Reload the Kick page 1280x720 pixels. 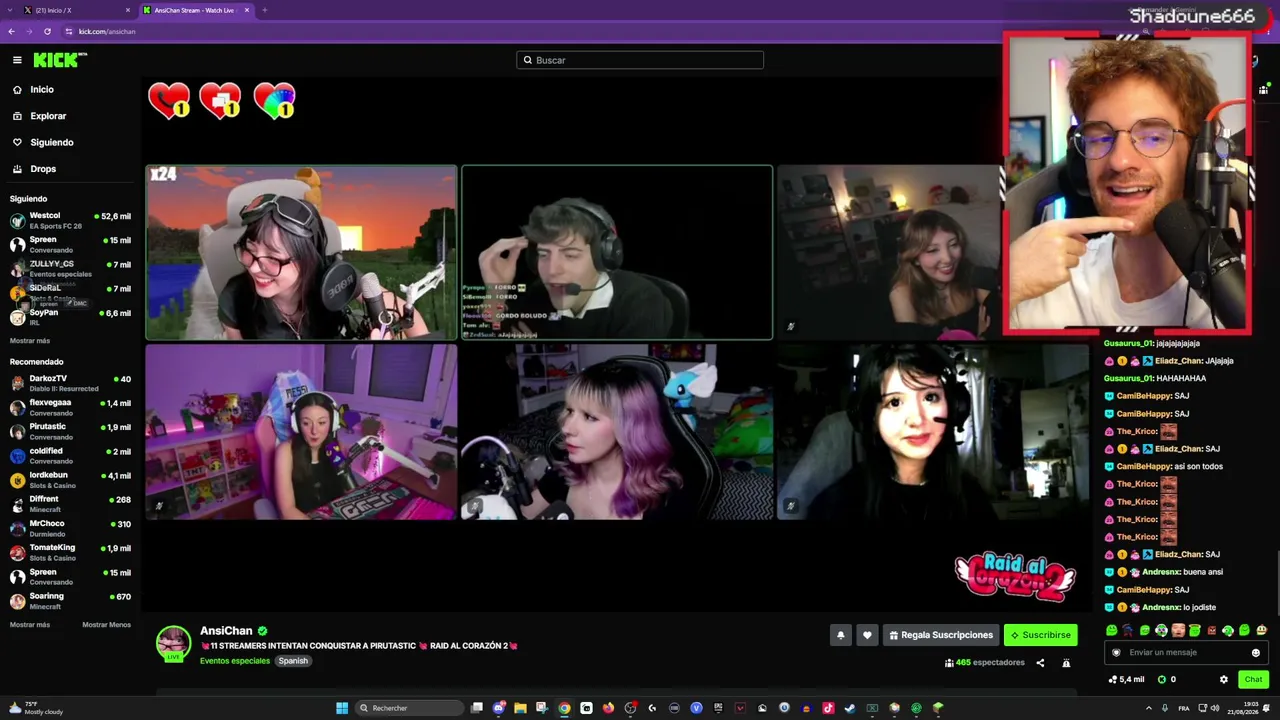pyautogui.click(x=47, y=31)
